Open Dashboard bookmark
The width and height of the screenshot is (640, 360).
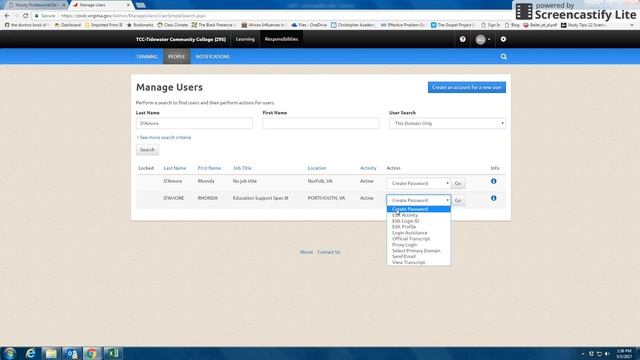coord(68,25)
